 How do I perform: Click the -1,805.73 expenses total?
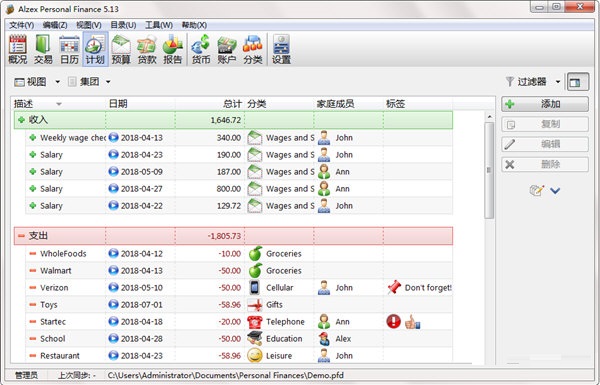point(224,236)
